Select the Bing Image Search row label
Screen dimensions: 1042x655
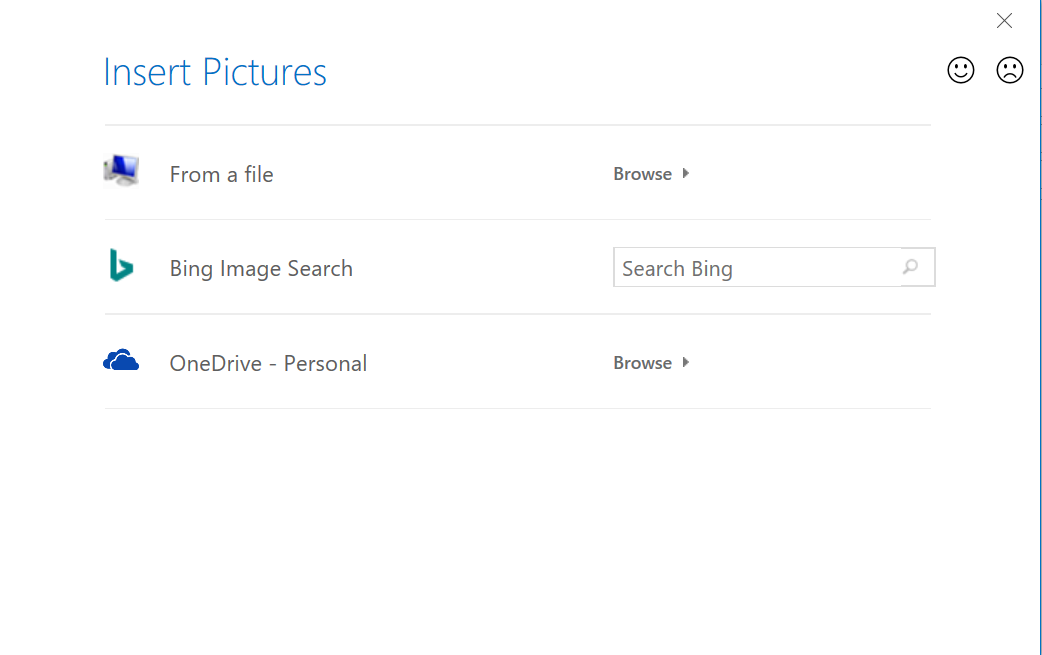tap(261, 268)
